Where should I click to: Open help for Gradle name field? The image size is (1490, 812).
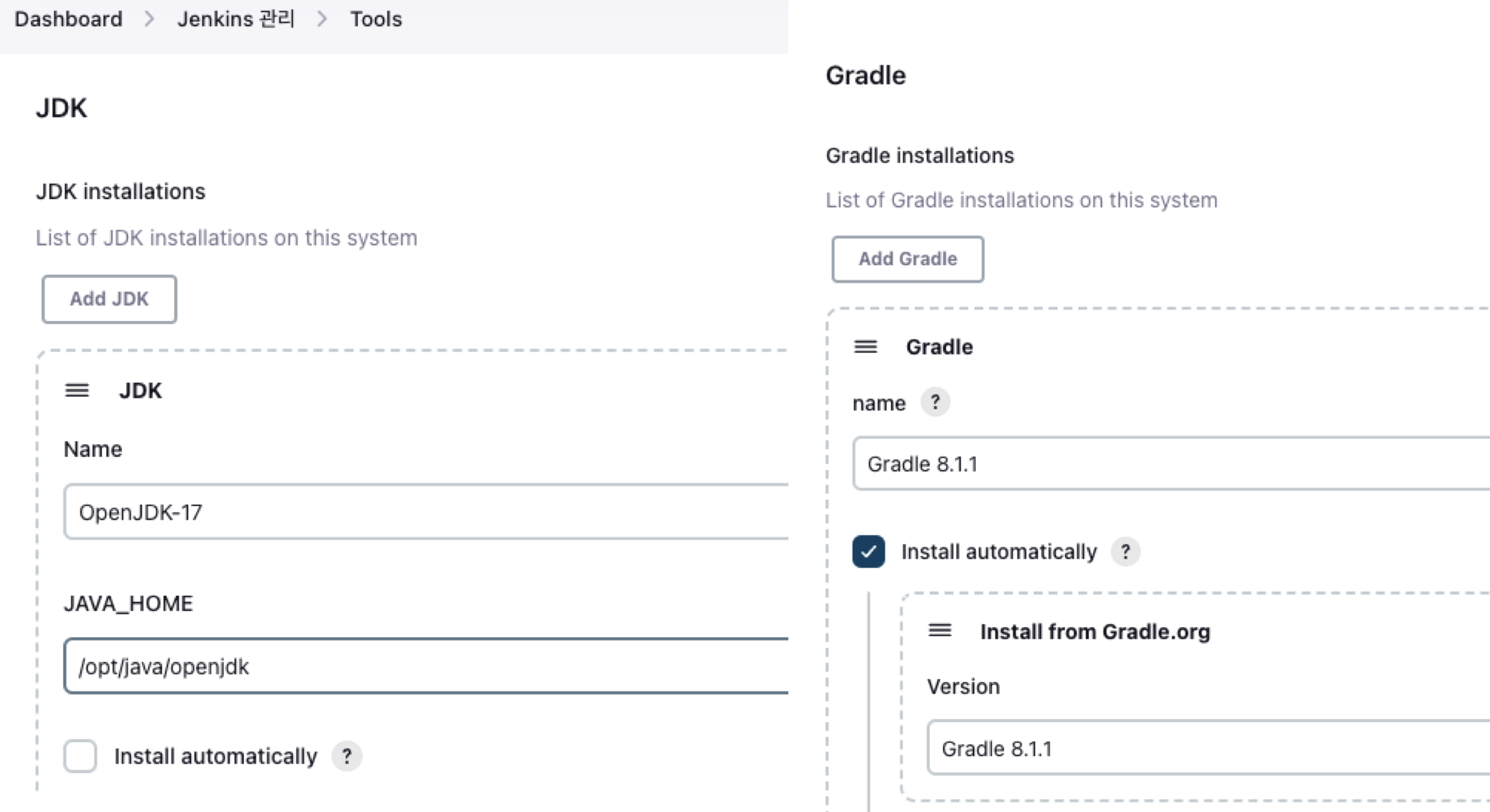click(x=935, y=402)
